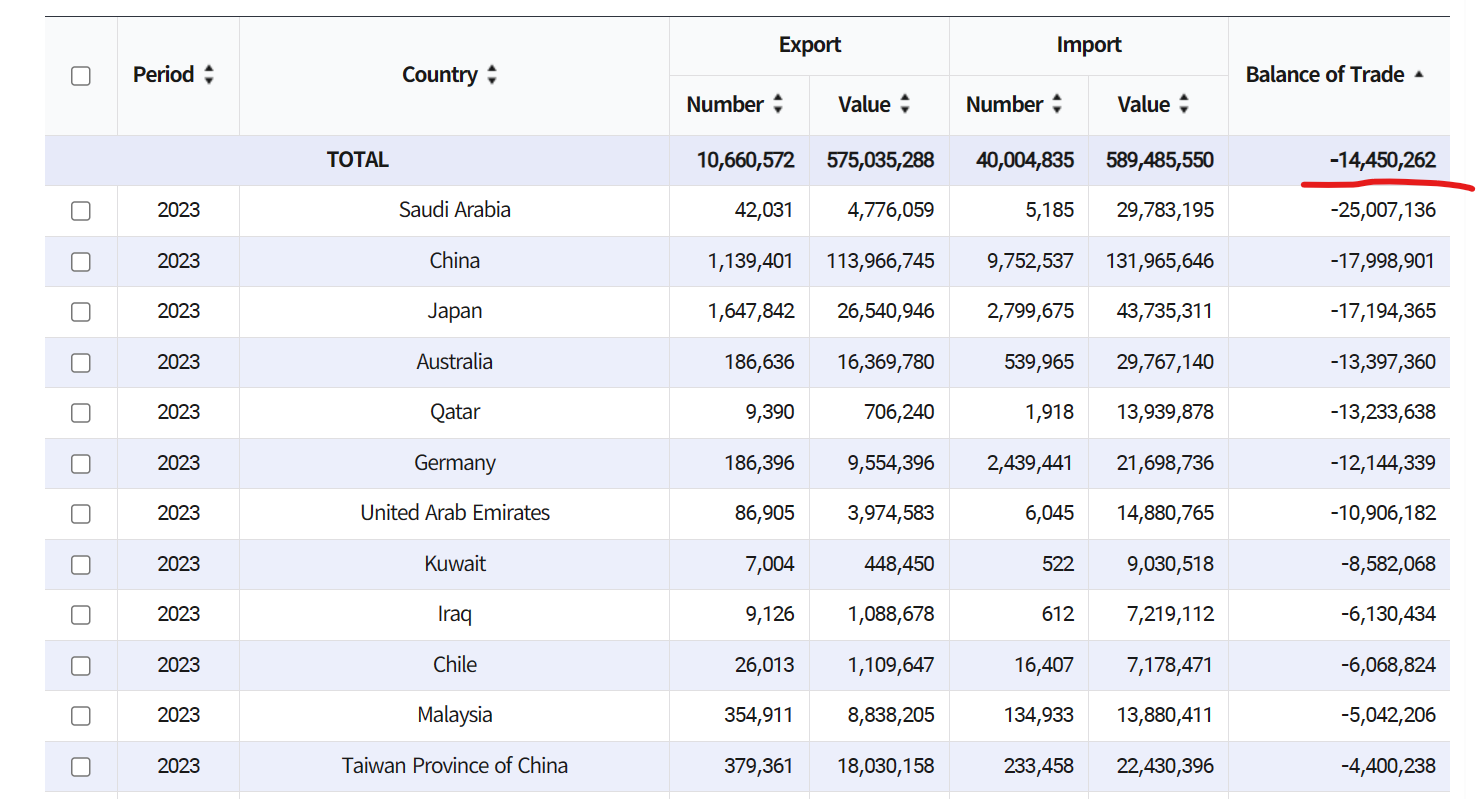This screenshot has height=799, width=1476.
Task: Tick the Japan row checkbox
Action: pos(81,312)
